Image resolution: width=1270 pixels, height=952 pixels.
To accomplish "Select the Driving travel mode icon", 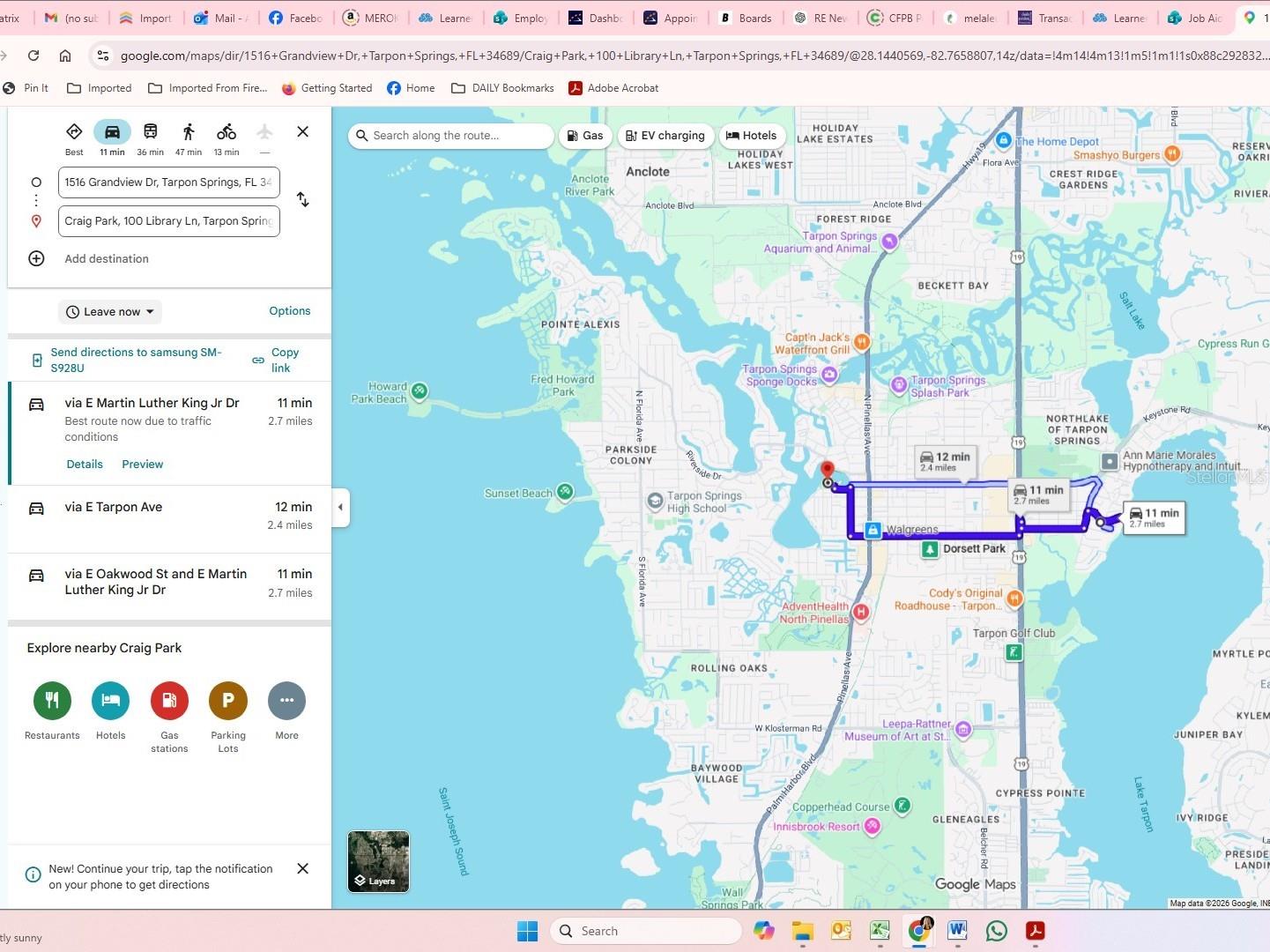I will click(112, 132).
